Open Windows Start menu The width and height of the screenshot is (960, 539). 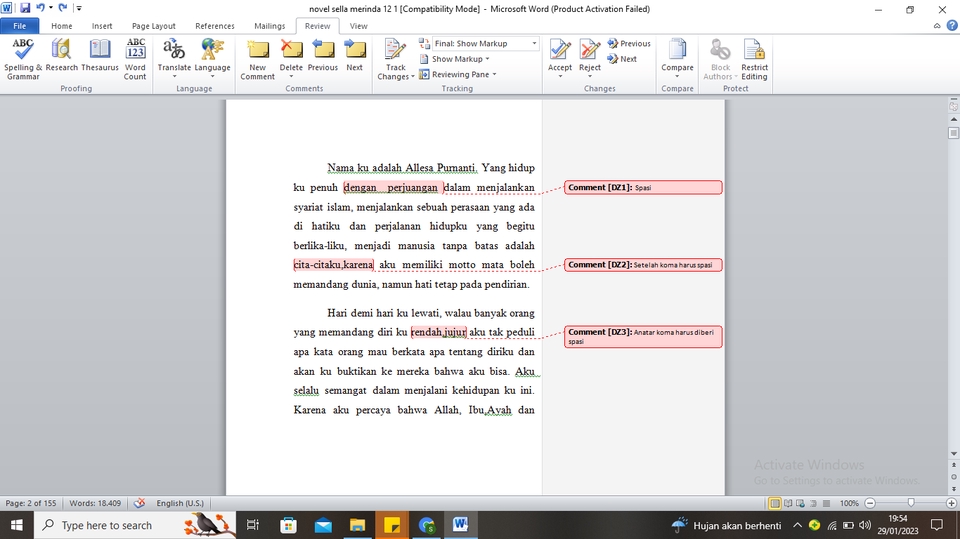17,525
